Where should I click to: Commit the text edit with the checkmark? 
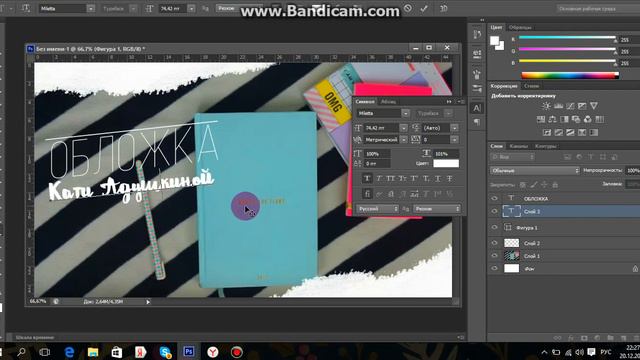click(424, 9)
